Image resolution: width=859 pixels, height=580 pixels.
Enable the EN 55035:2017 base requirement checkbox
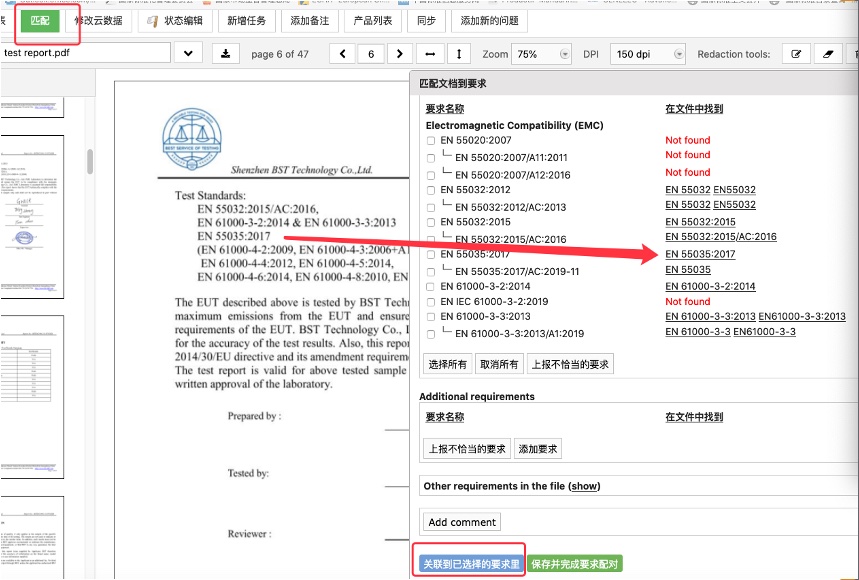pyautogui.click(x=431, y=255)
